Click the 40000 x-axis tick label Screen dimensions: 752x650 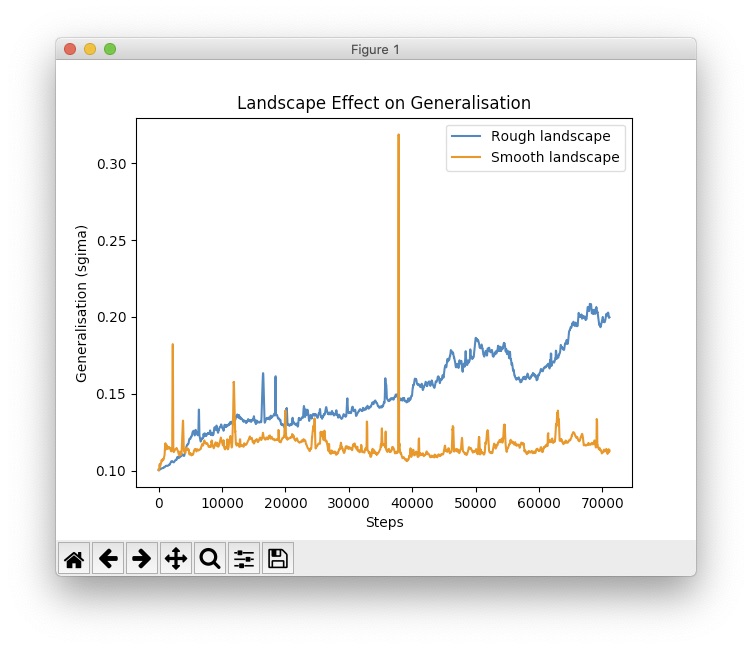pos(412,503)
